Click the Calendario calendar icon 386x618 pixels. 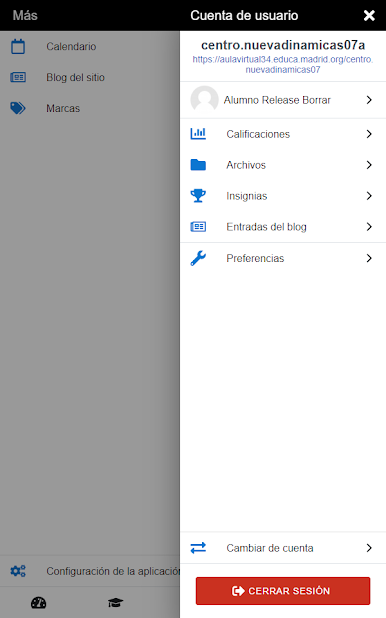coord(18,46)
